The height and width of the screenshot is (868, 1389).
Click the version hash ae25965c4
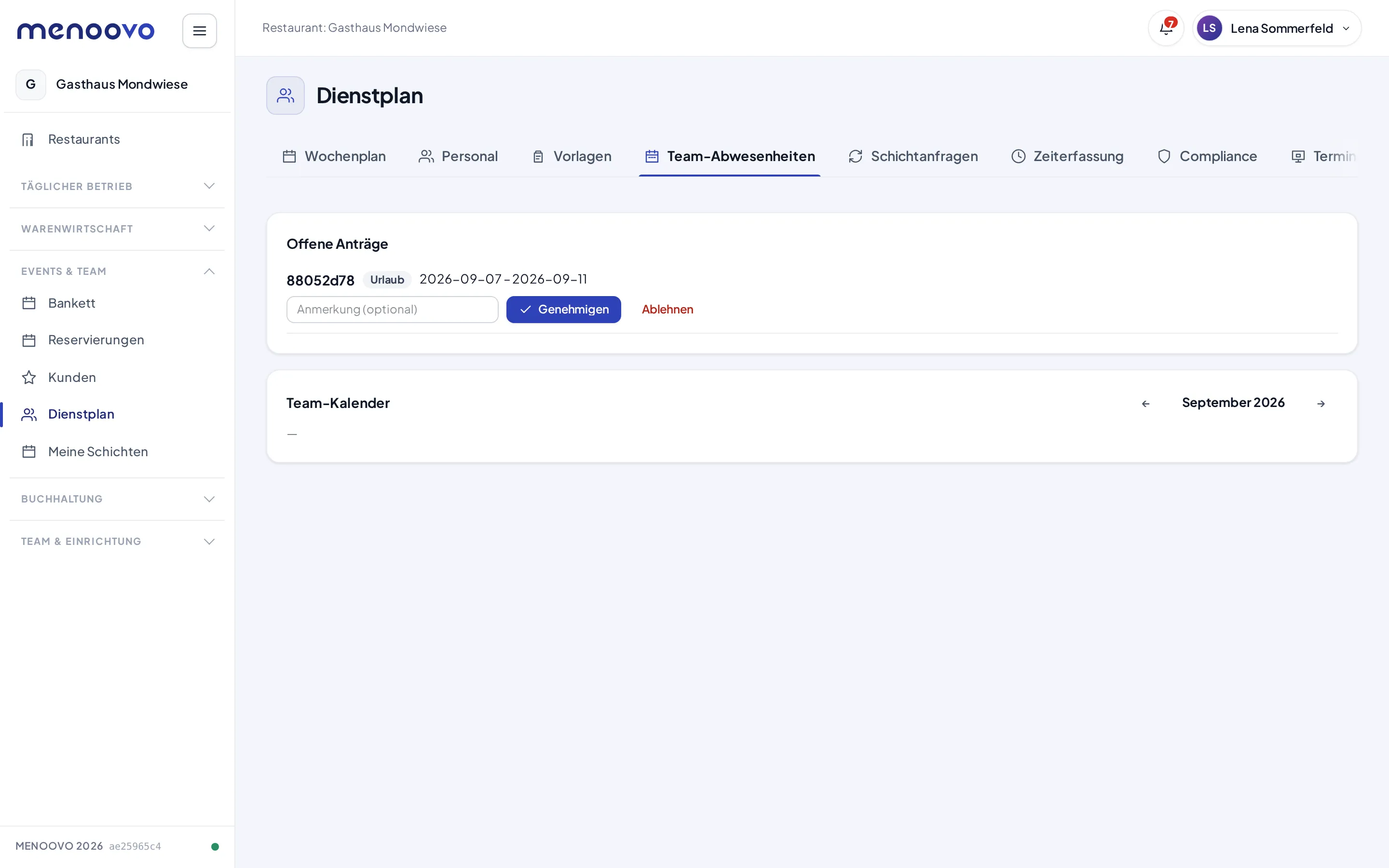(135, 846)
